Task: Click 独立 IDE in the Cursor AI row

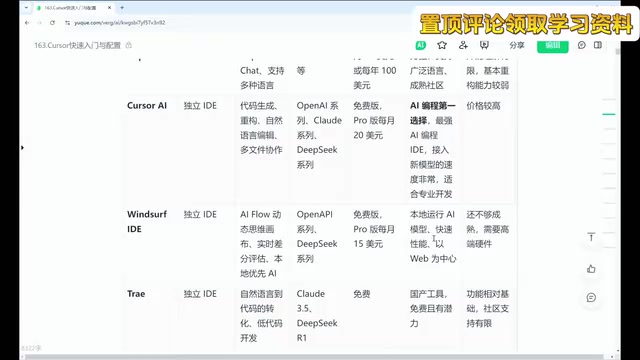Action: pos(200,106)
